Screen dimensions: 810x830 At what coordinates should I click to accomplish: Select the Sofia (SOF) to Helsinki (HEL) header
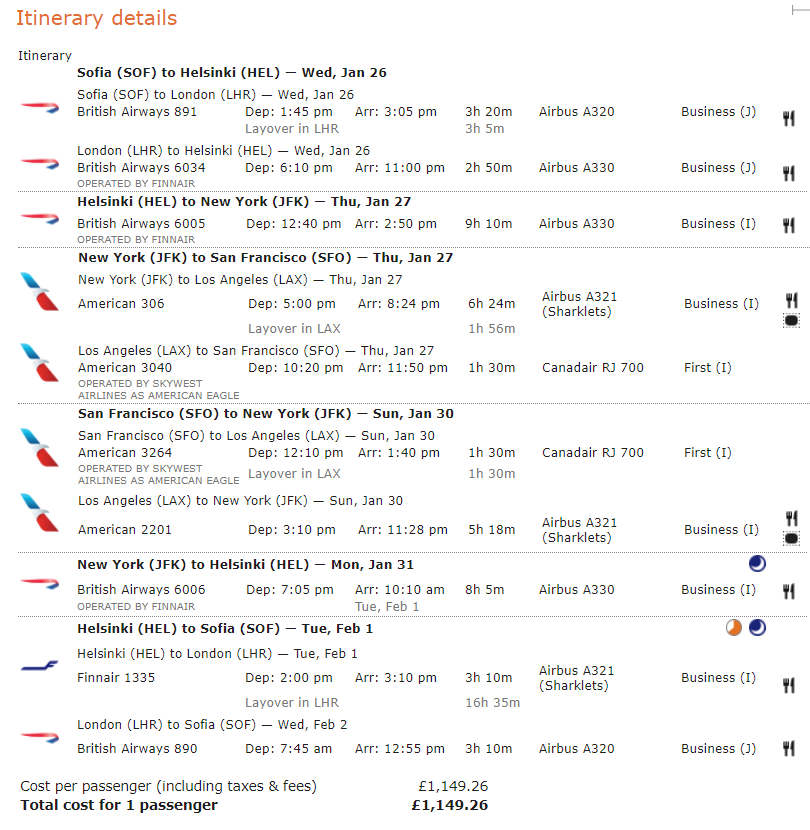[231, 72]
